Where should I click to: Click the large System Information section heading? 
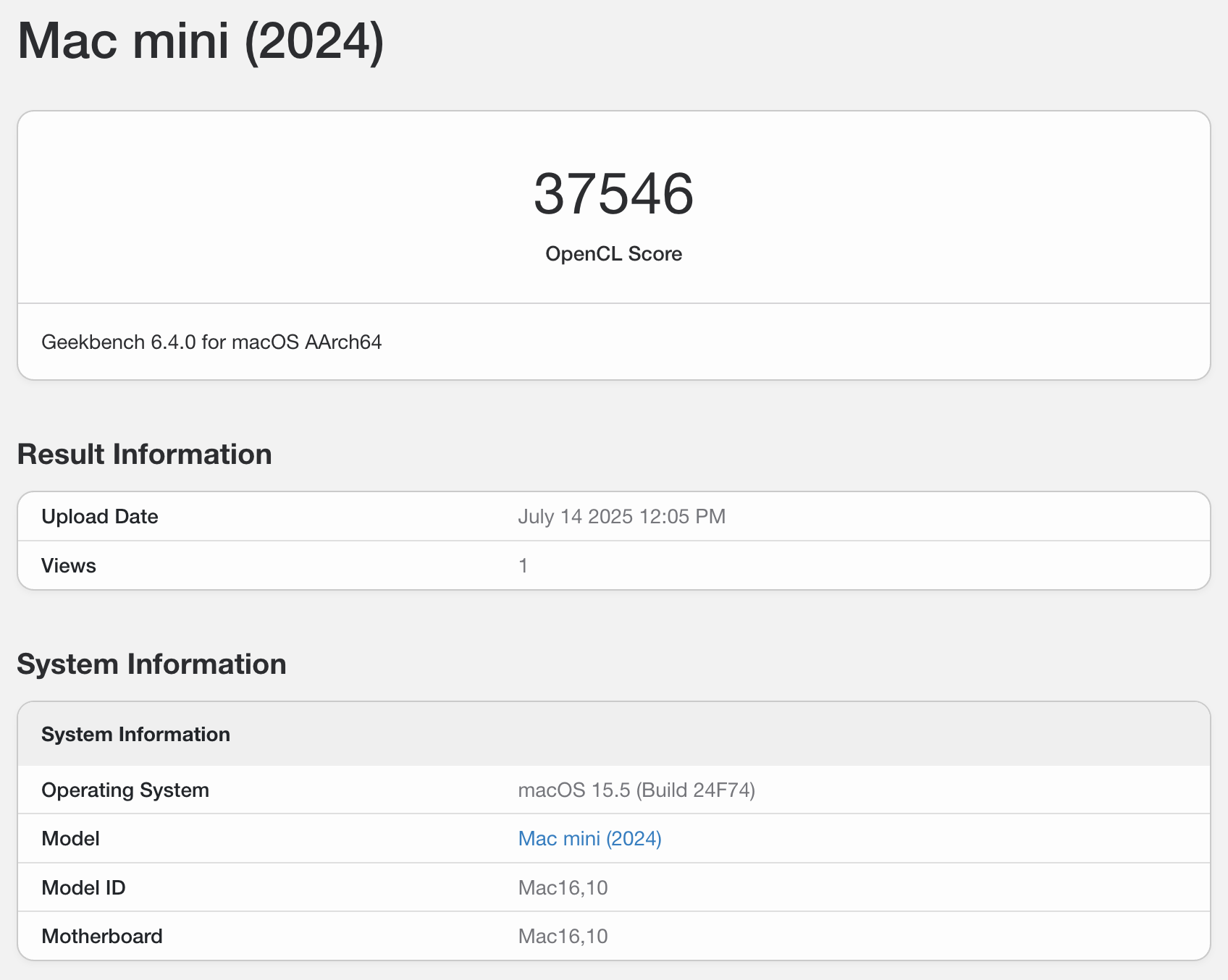tap(151, 664)
